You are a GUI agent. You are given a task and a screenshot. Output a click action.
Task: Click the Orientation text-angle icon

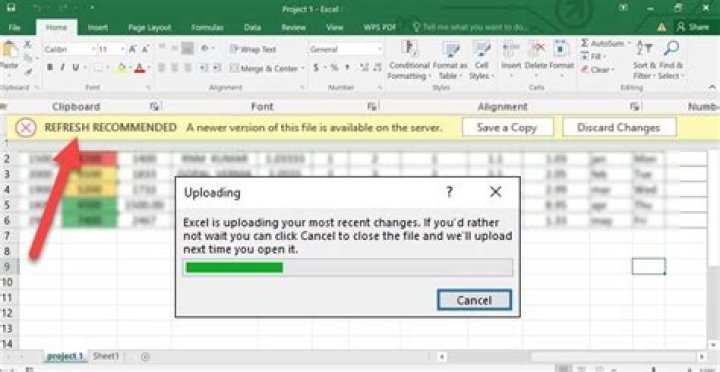tap(205, 48)
